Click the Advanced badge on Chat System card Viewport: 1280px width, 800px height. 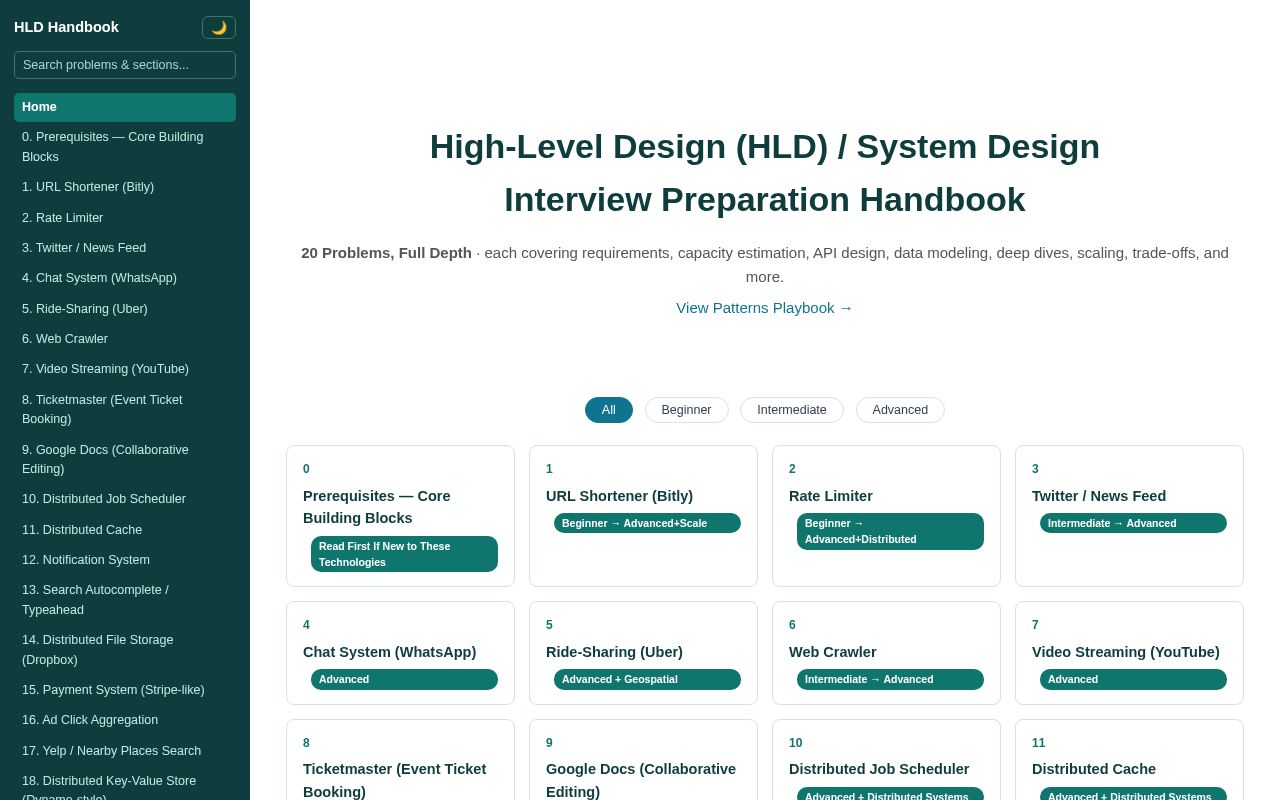[404, 679]
